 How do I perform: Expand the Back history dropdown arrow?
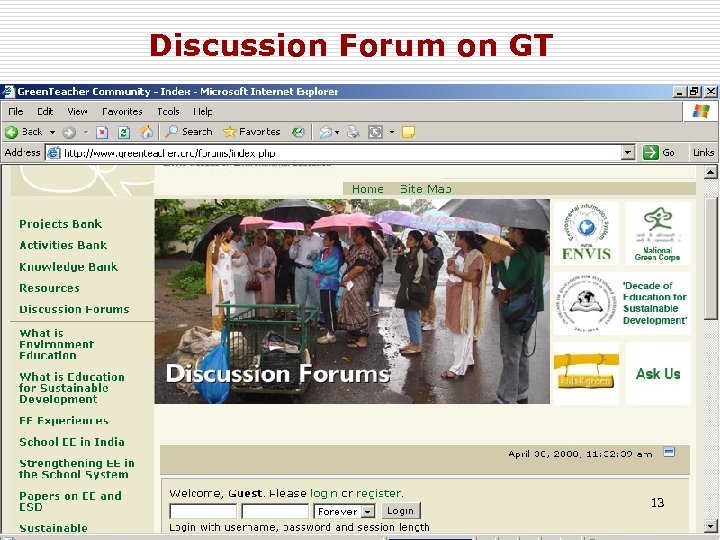(52, 132)
